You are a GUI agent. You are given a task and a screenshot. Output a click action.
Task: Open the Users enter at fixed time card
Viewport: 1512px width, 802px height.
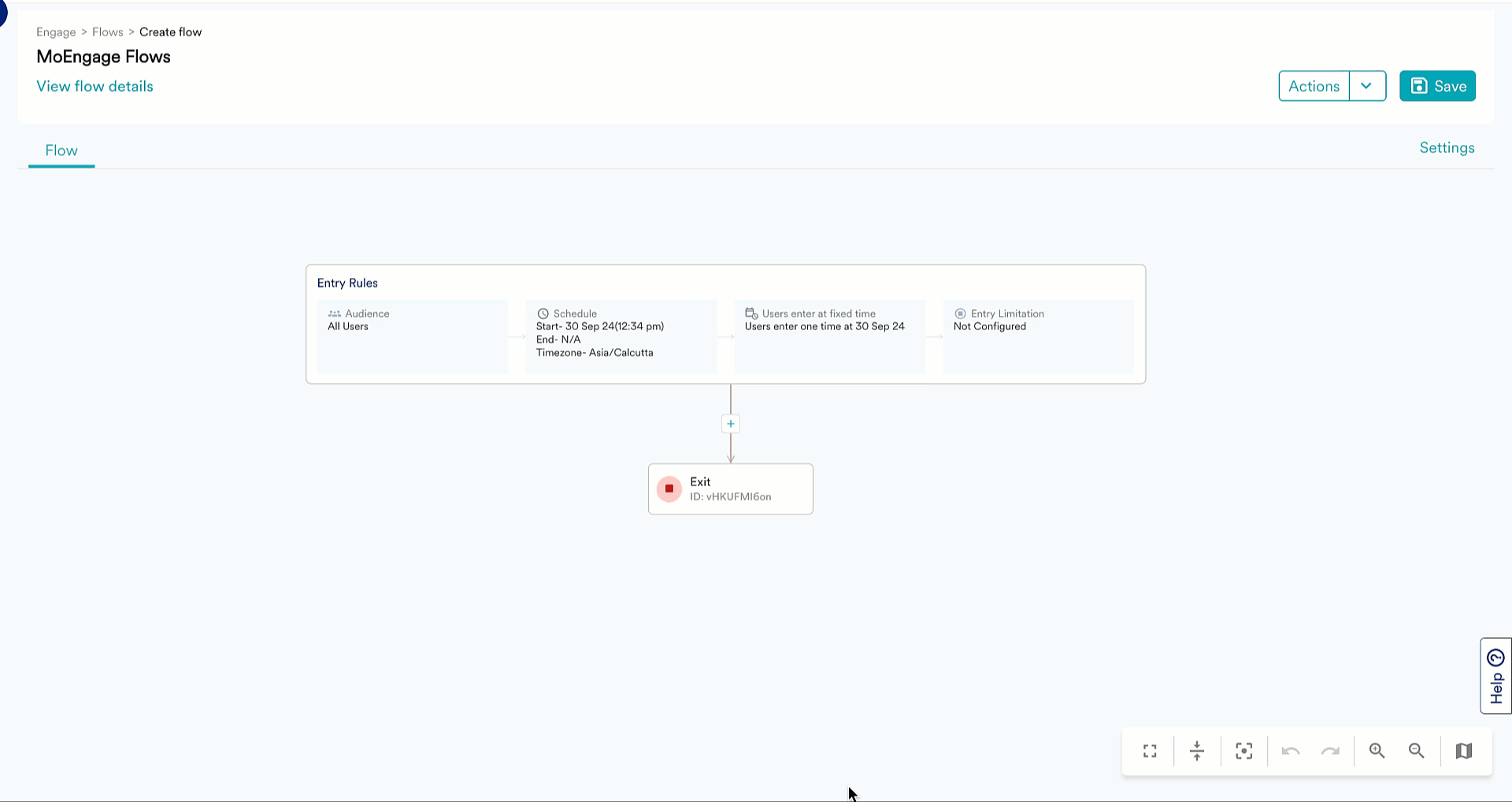pos(830,336)
